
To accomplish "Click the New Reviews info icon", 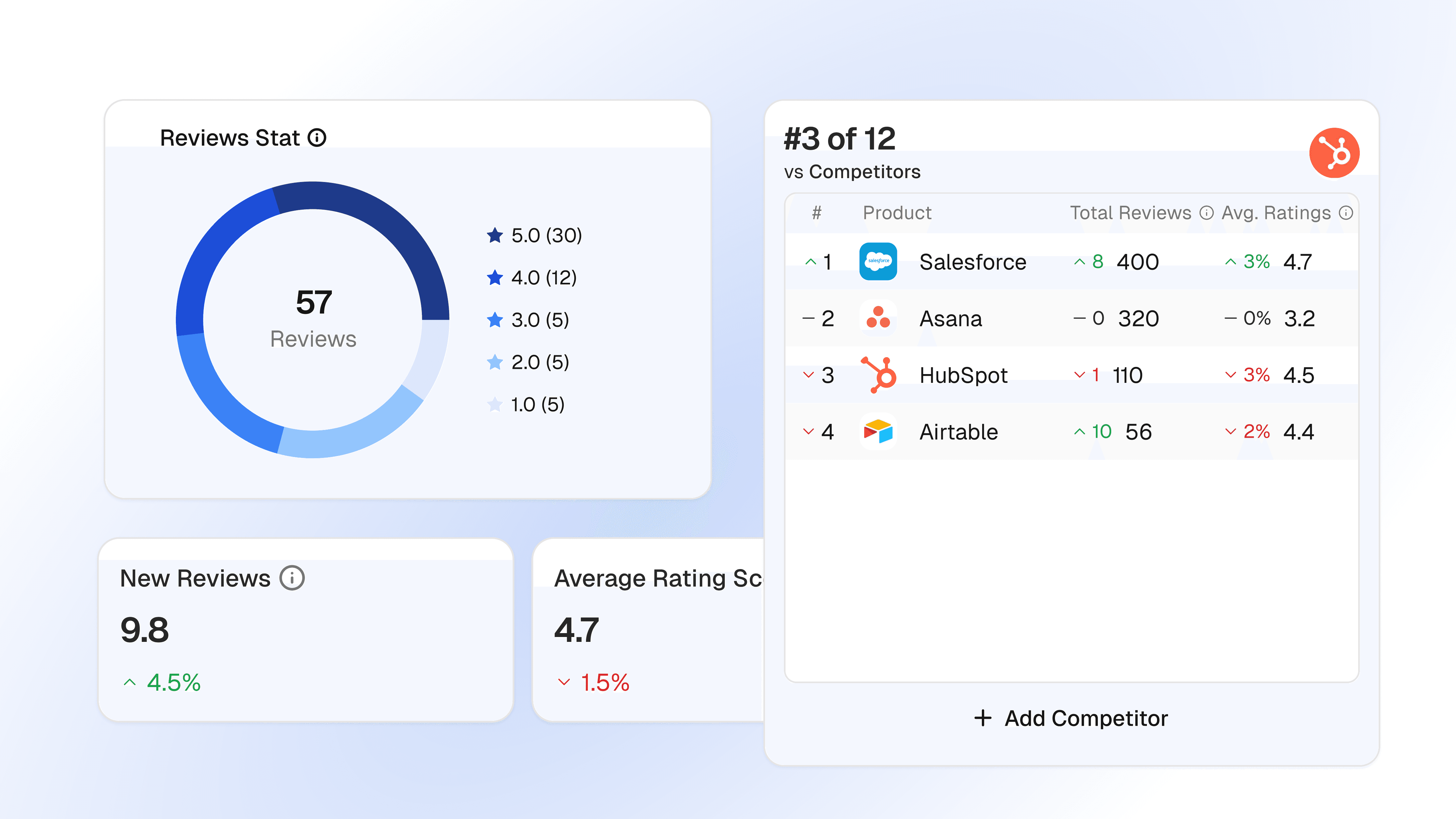I will point(292,578).
